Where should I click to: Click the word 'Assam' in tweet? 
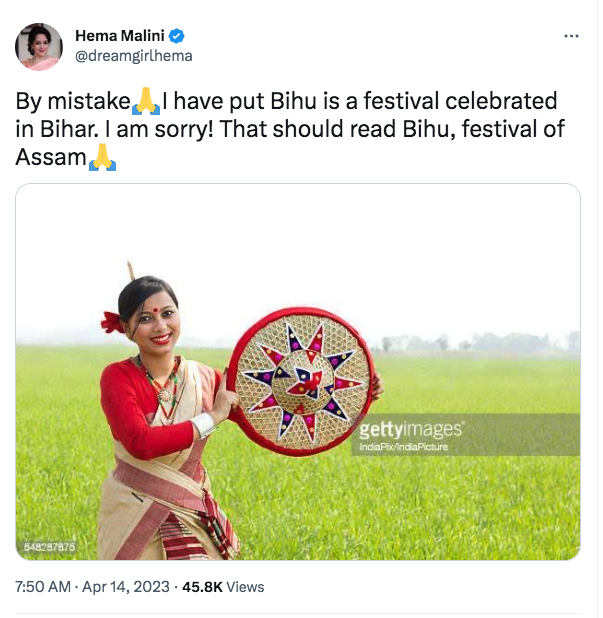click(x=51, y=157)
